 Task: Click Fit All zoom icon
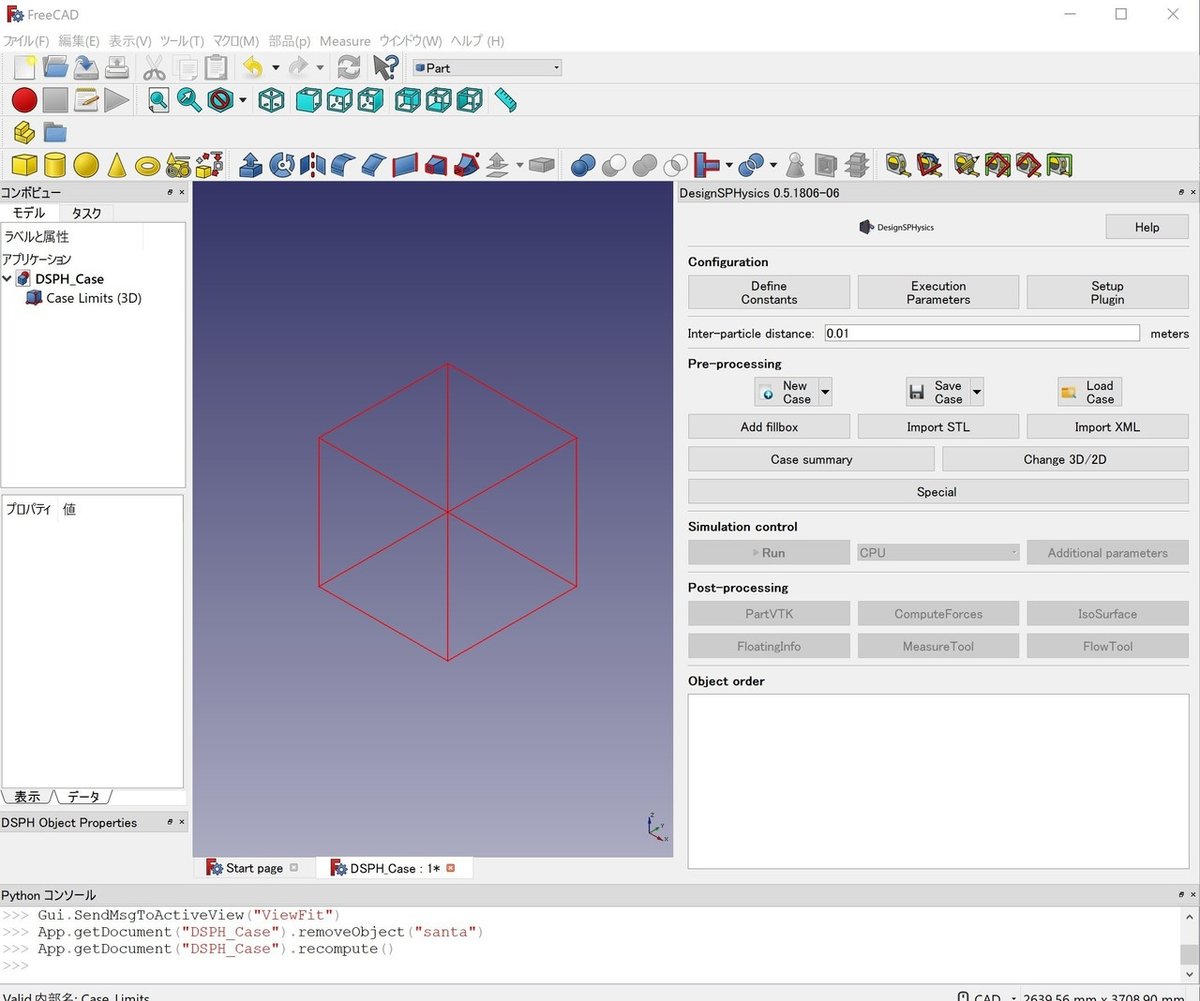[x=158, y=100]
